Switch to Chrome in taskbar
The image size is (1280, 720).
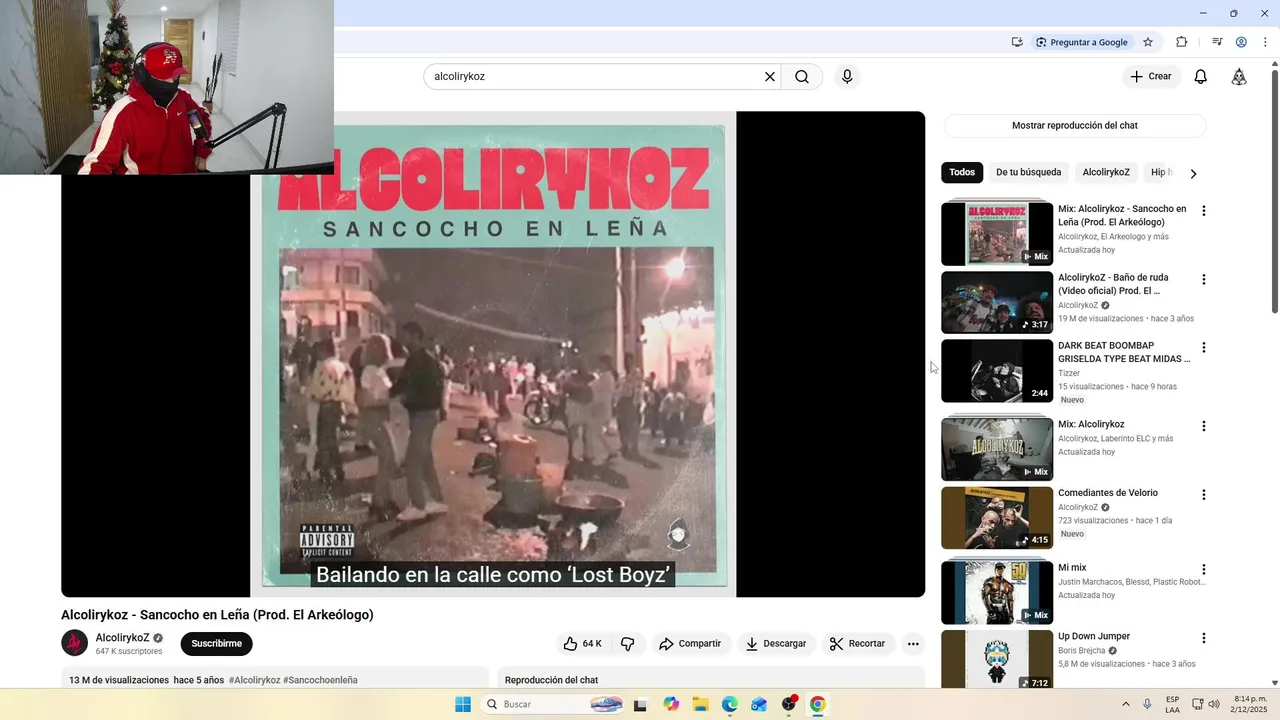coord(818,705)
